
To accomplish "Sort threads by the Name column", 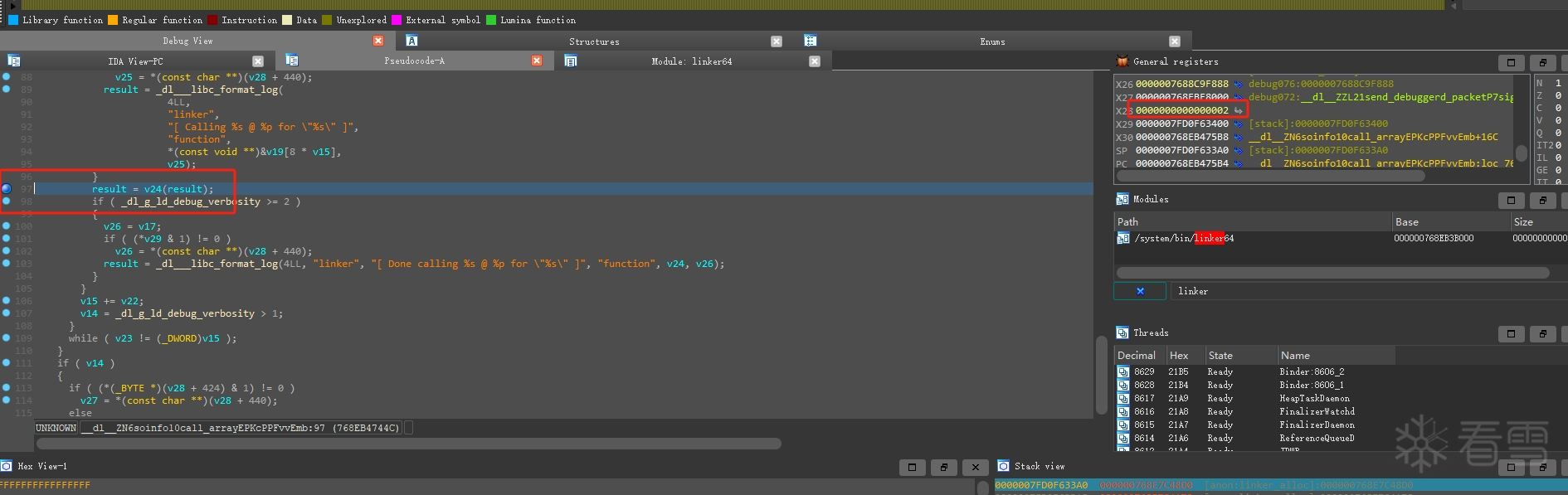I will pyautogui.click(x=1336, y=355).
